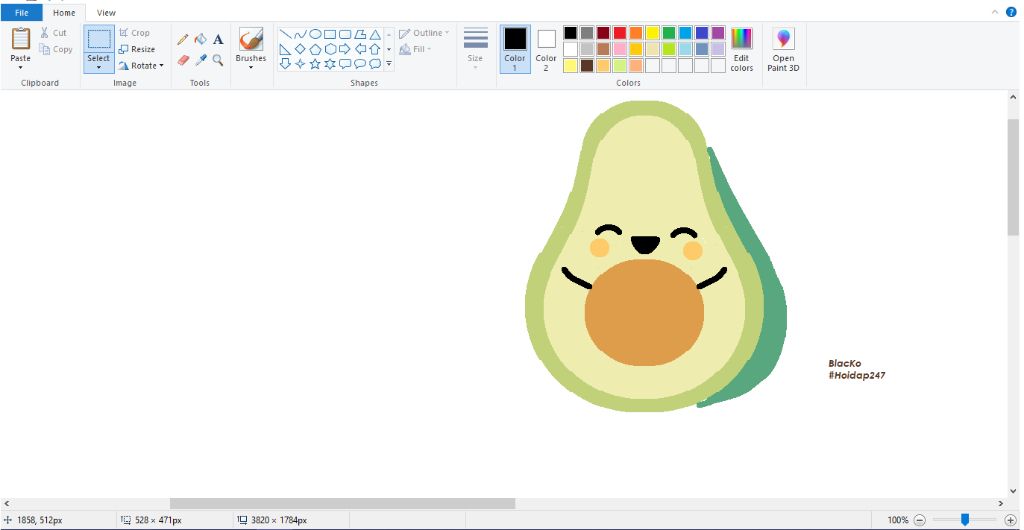Image resolution: width=1024 pixels, height=530 pixels.
Task: Open the Paint Help question mark
Action: point(1012,12)
